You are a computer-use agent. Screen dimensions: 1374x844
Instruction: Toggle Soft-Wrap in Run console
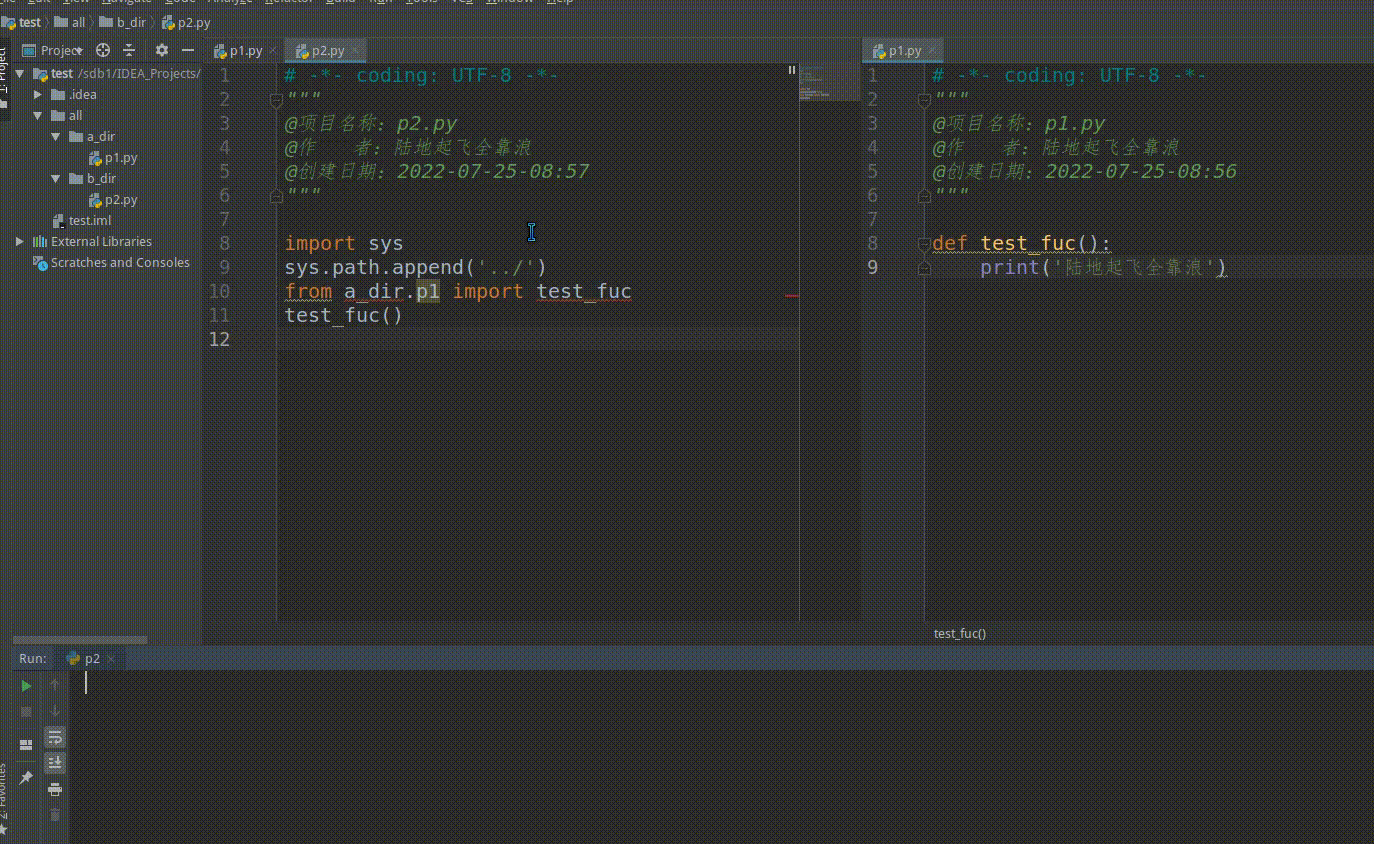coord(55,737)
